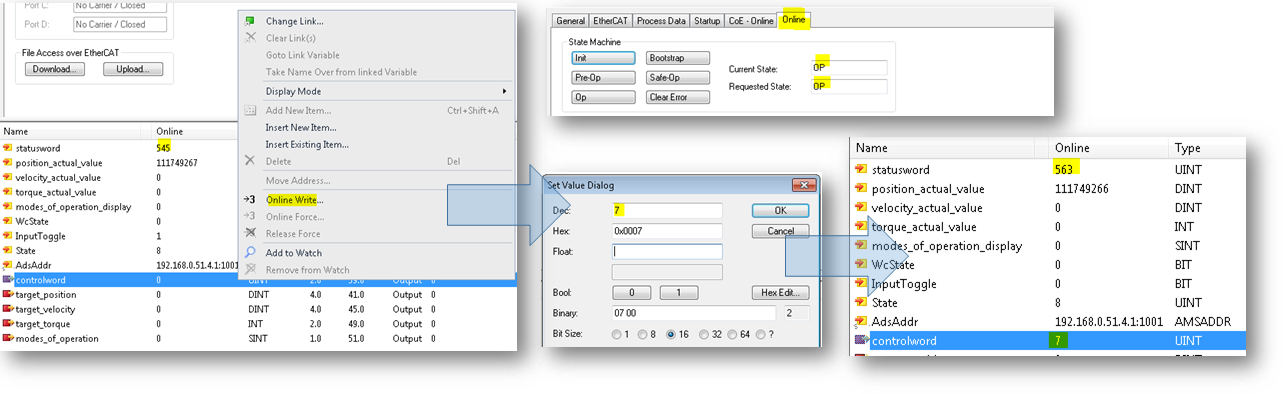Click the Float input field
This screenshot has height=394, width=1283.
(667, 251)
